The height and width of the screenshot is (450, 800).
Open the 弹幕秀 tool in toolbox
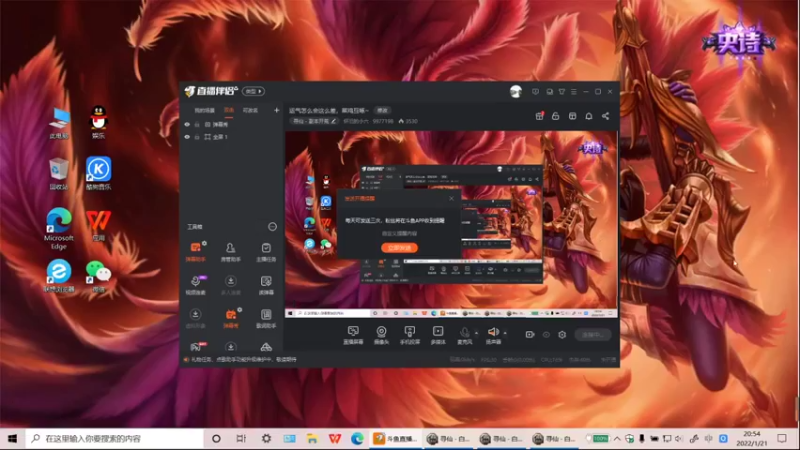[x=231, y=318]
